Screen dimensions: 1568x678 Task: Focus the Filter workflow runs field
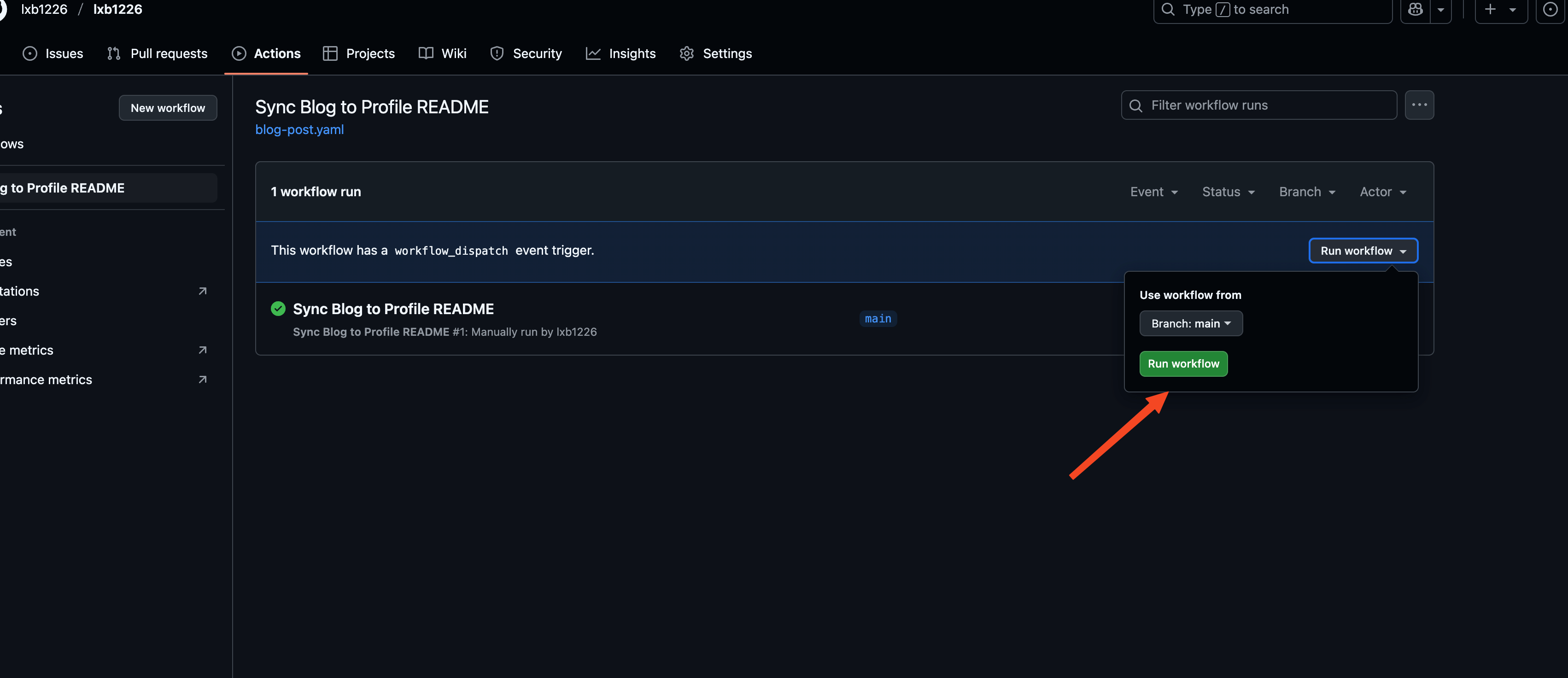(1259, 105)
